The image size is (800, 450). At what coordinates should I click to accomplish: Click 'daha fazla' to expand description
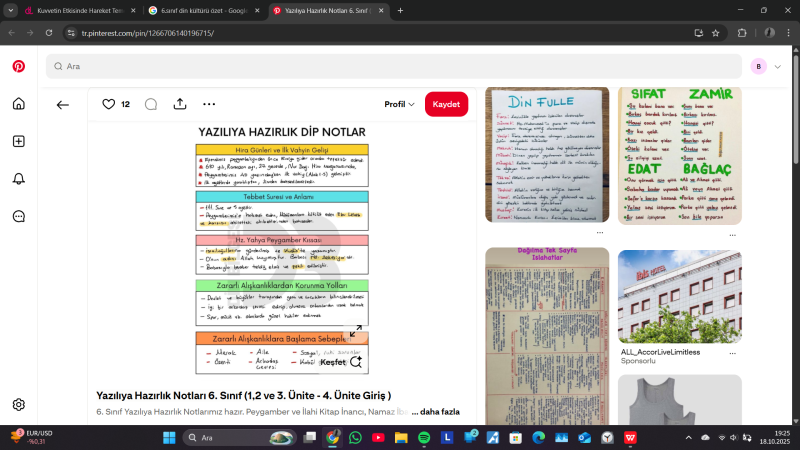(439, 411)
